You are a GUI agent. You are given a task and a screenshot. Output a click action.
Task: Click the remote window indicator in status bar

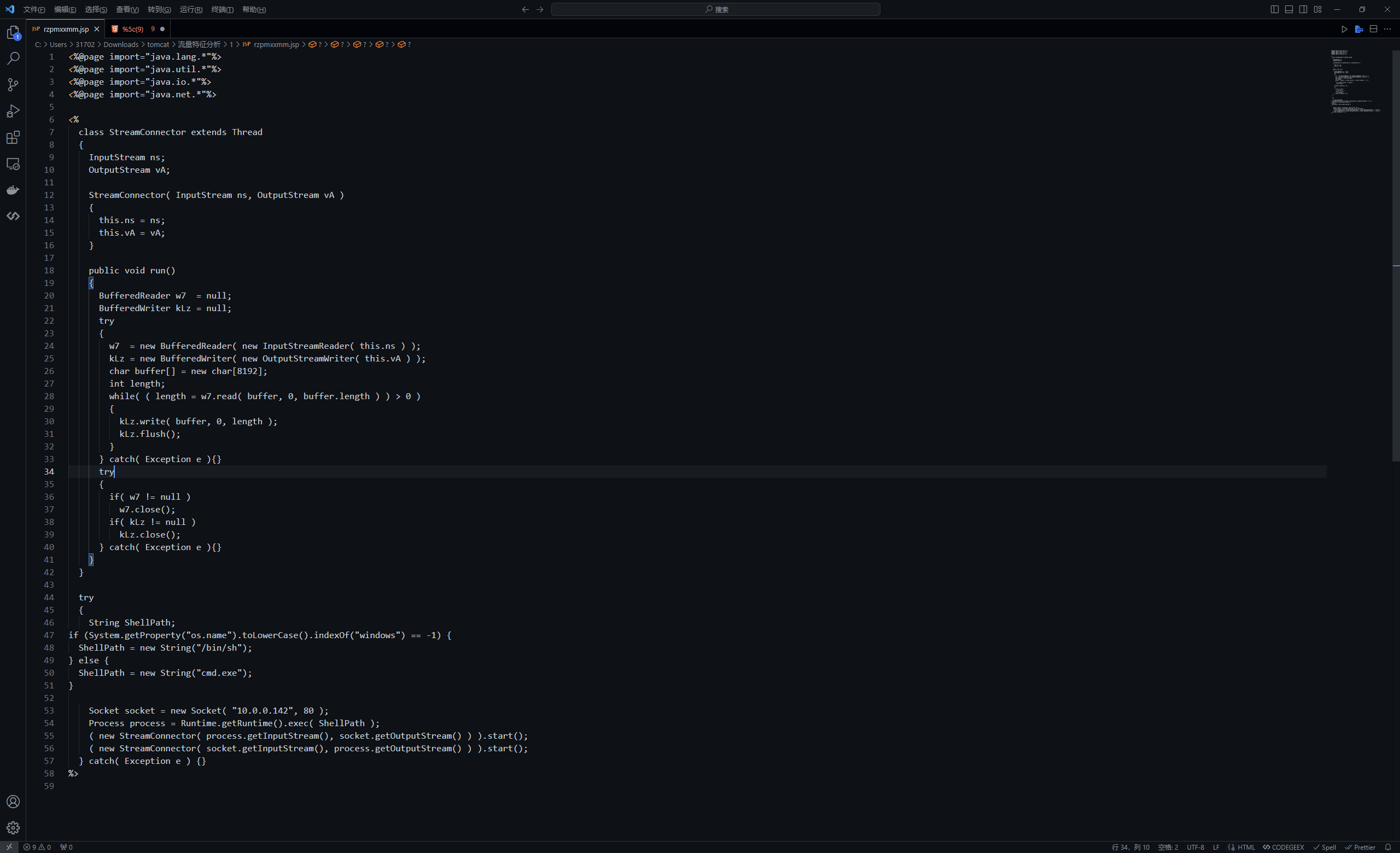9,847
